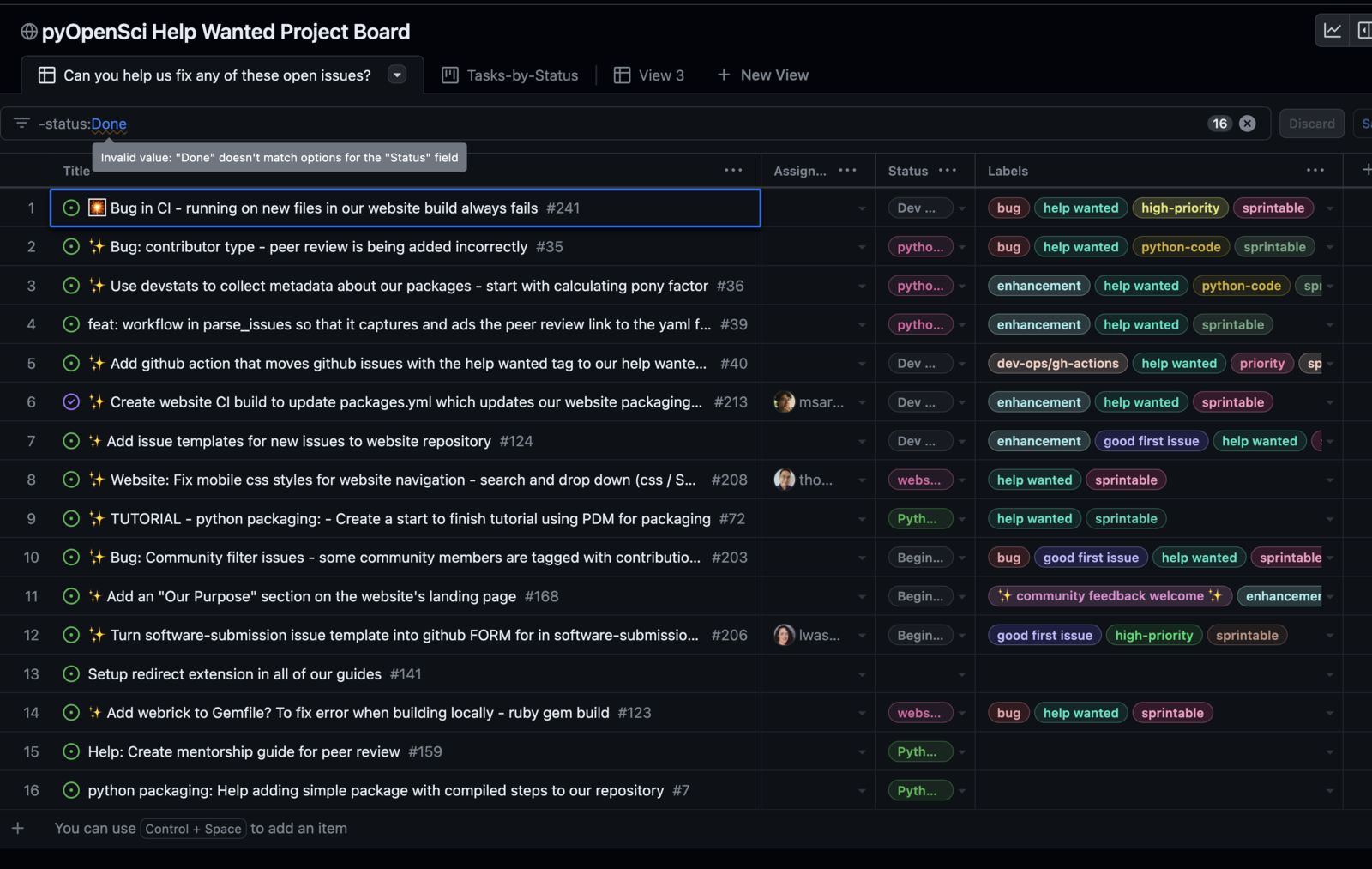Open the Status dropdown for issue #39
Screen dimensions: 1372x869
[x=962, y=325]
